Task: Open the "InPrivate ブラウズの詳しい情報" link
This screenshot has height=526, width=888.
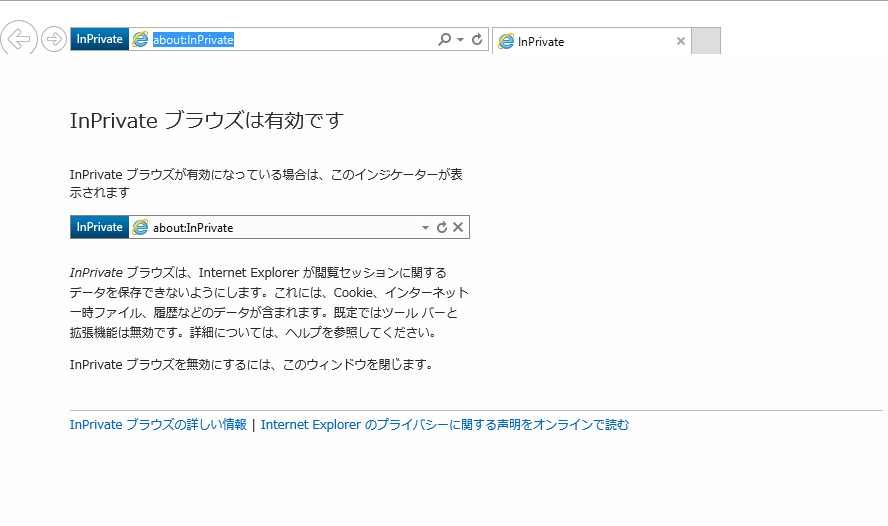Action: tap(158, 424)
